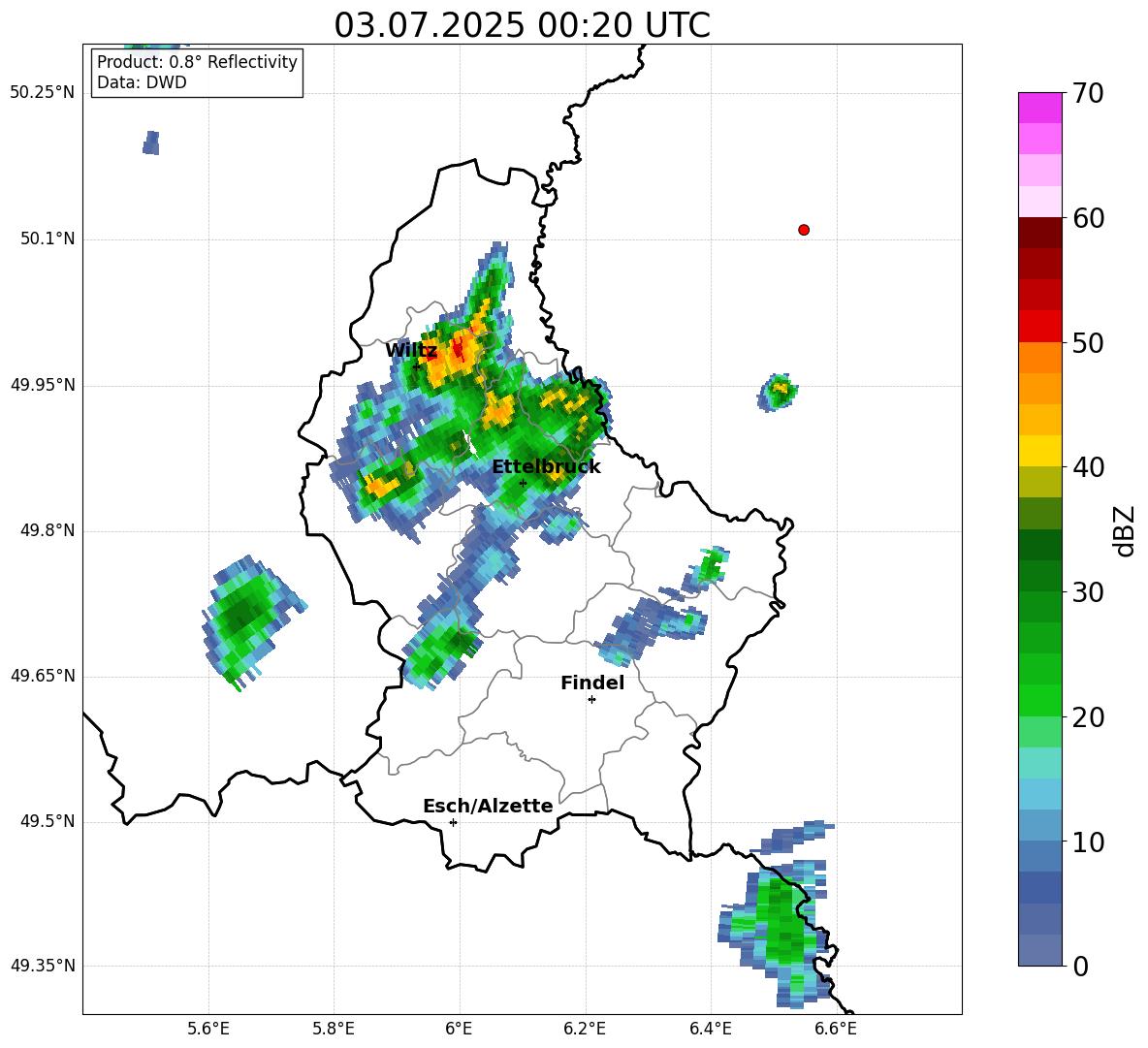Click the 49.95°N latitude label
The image size is (1148, 1048).
coord(43,385)
